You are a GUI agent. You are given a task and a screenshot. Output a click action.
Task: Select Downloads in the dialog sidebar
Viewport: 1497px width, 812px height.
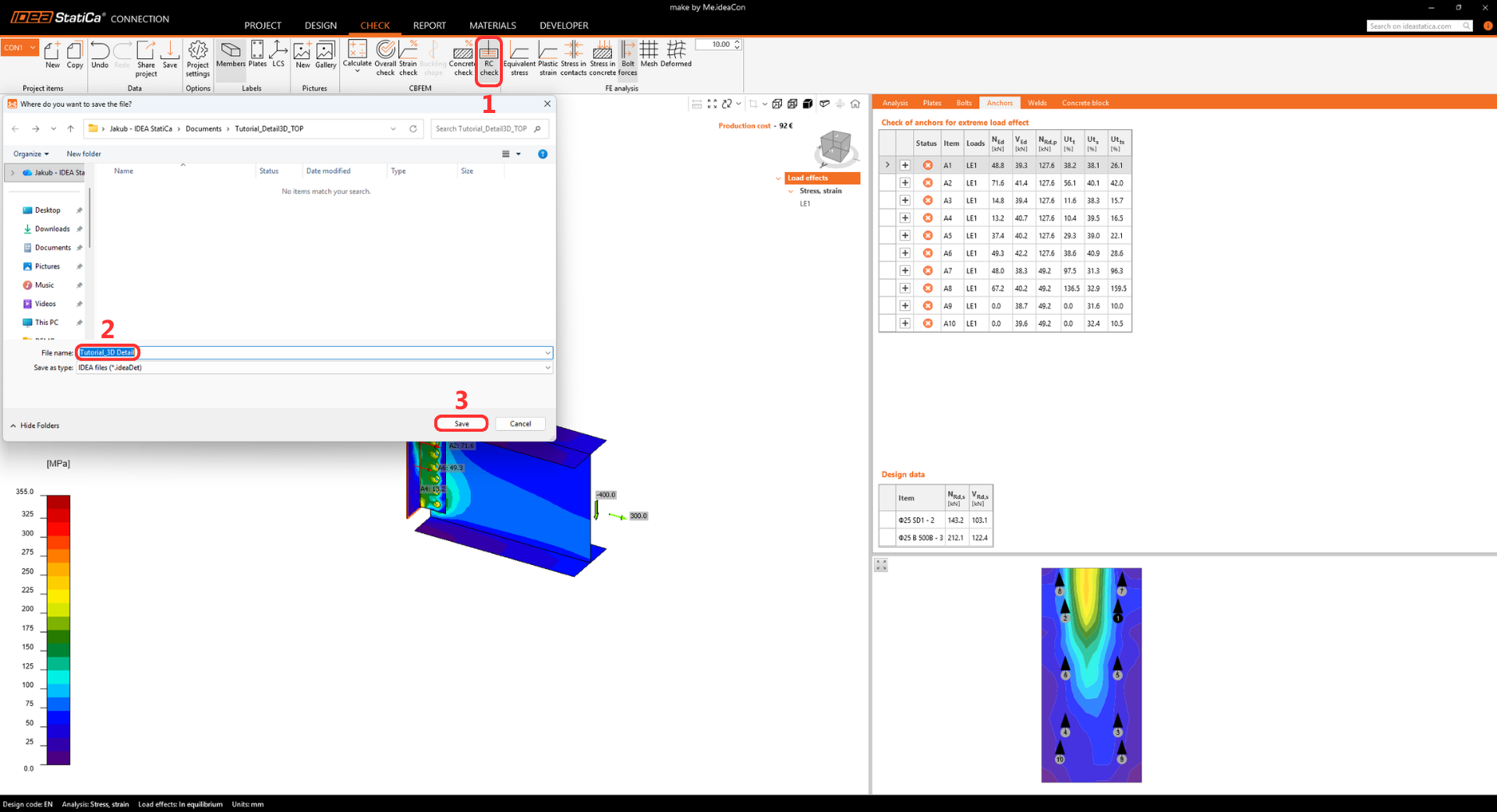tap(52, 229)
